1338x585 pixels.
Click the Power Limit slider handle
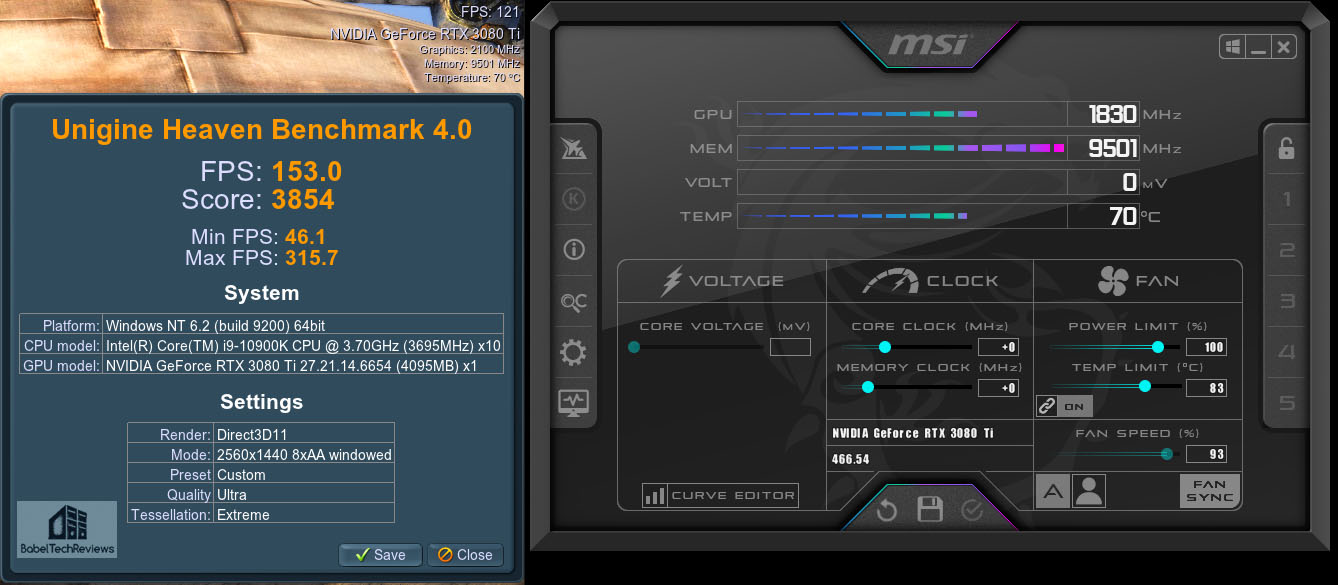click(x=1158, y=347)
